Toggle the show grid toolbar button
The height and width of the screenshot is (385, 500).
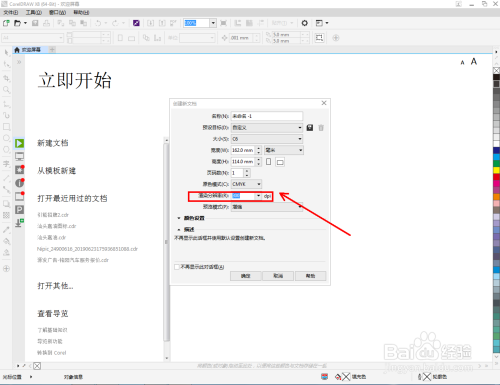coord(249,23)
